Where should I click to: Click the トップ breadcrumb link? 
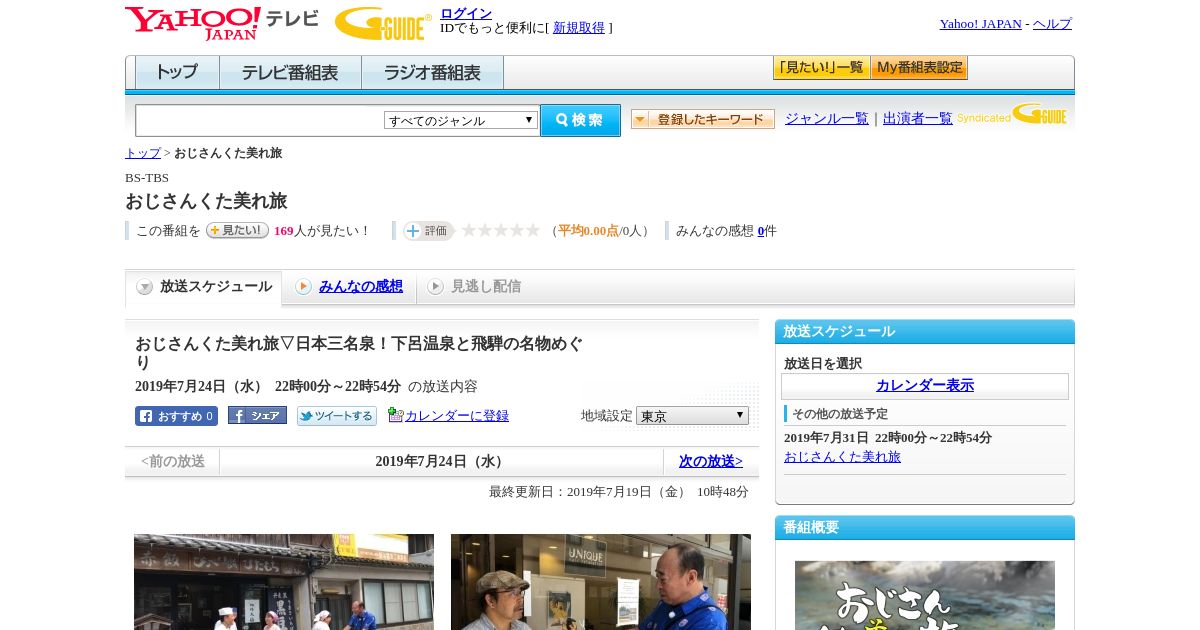click(143, 153)
